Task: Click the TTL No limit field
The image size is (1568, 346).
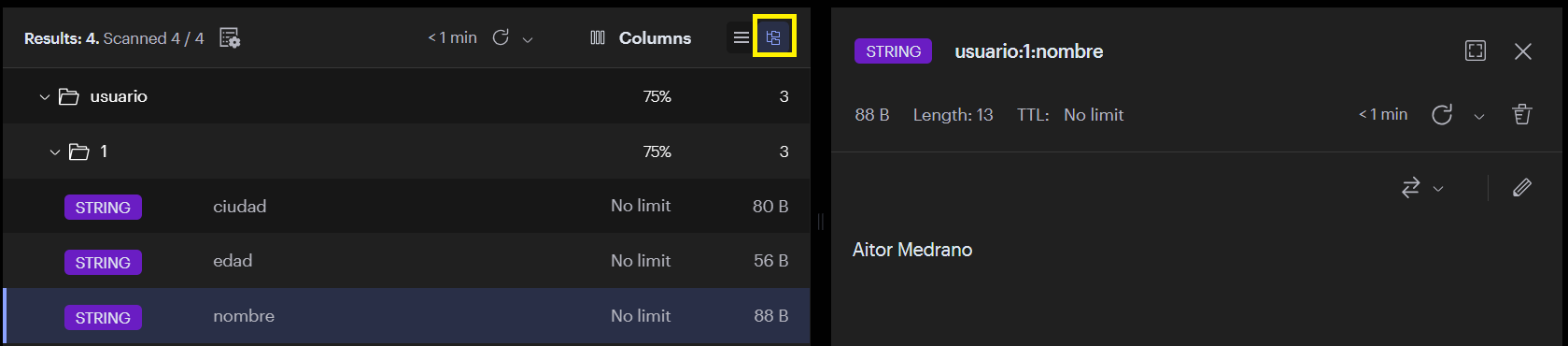Action: click(x=1094, y=115)
